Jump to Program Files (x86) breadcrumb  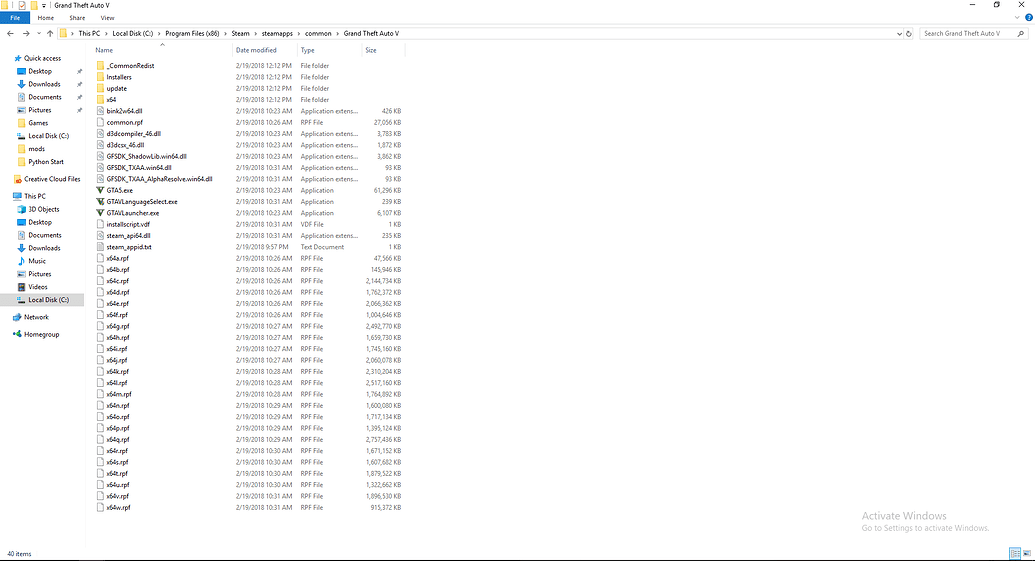tap(192, 33)
